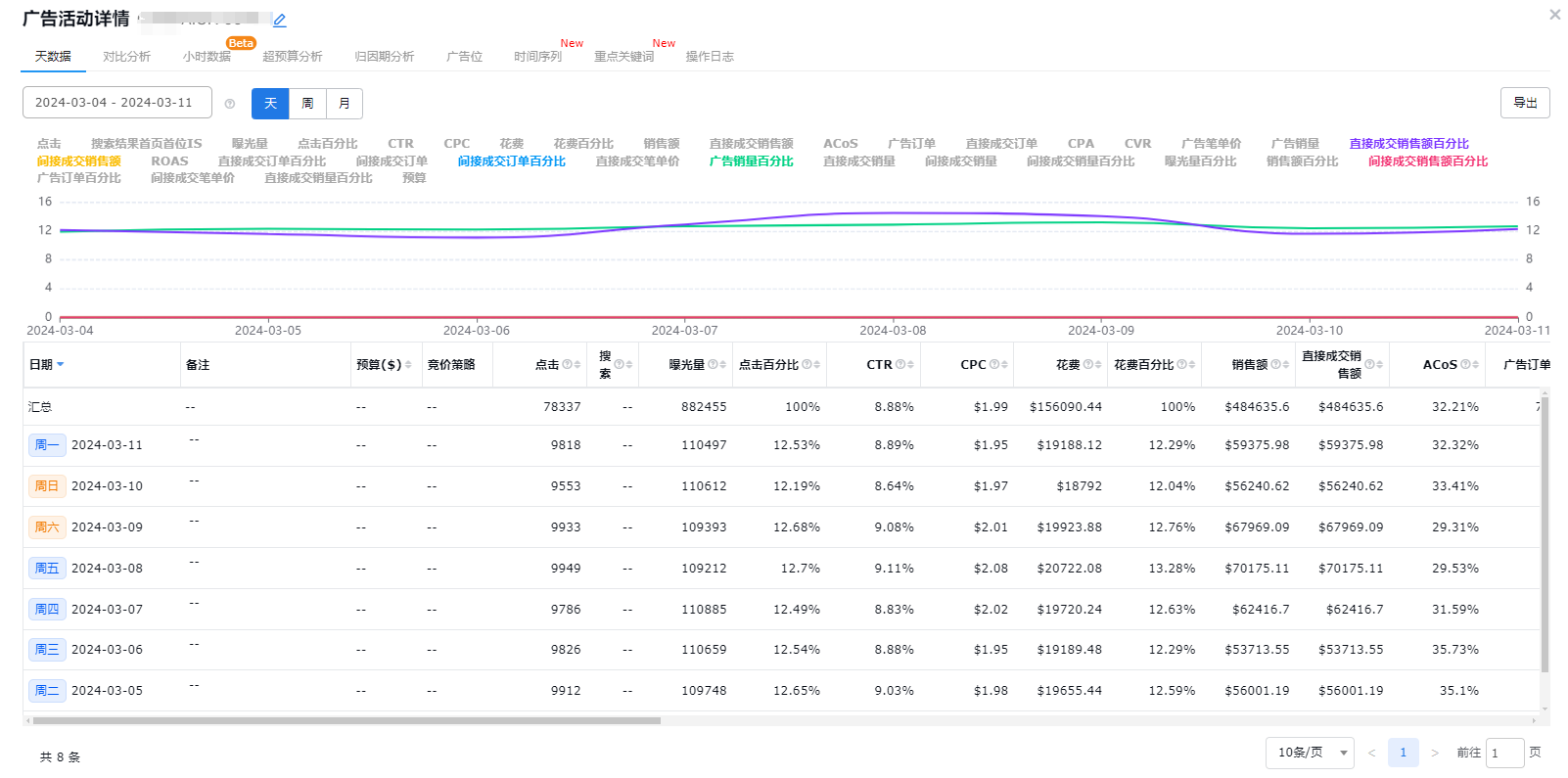Open the 10条/页 page size dropdown
This screenshot has width=1568, height=778.
tap(1310, 753)
